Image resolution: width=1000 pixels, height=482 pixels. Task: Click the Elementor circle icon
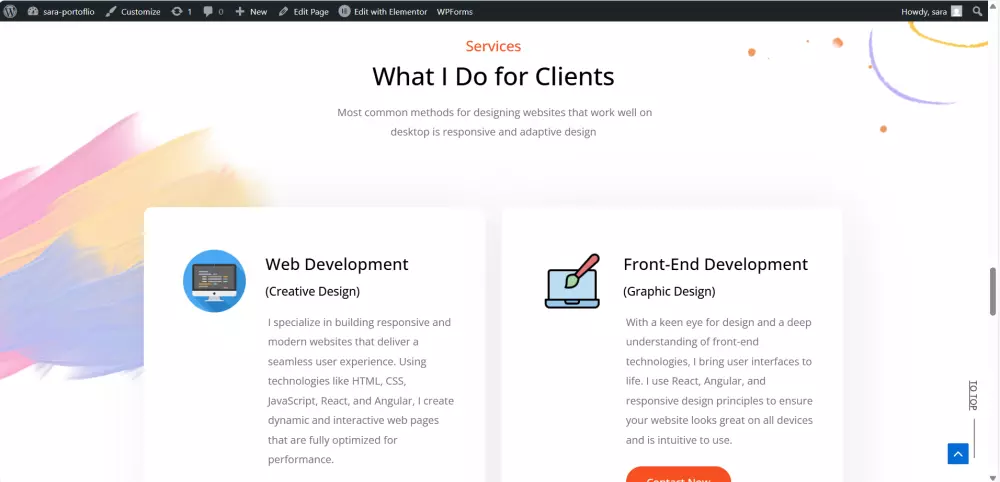click(x=344, y=11)
